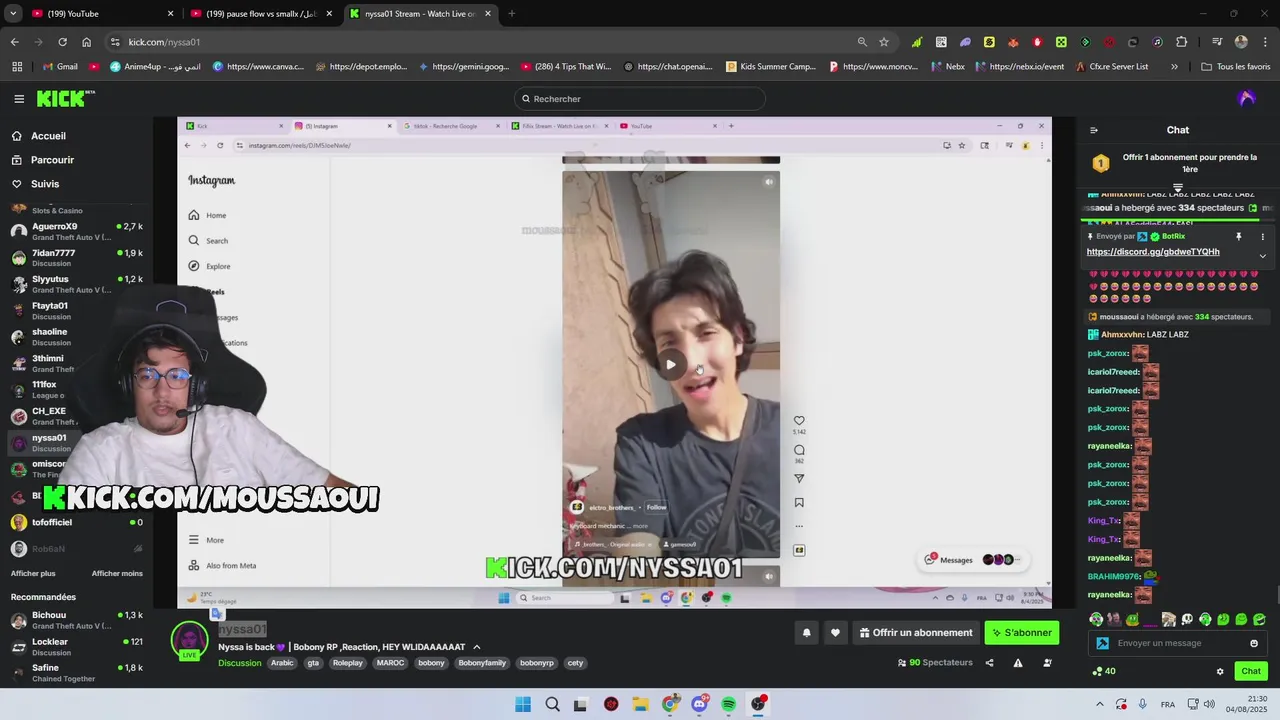Click Afficher moins under followed channels
The width and height of the screenshot is (1280, 720).
[117, 573]
